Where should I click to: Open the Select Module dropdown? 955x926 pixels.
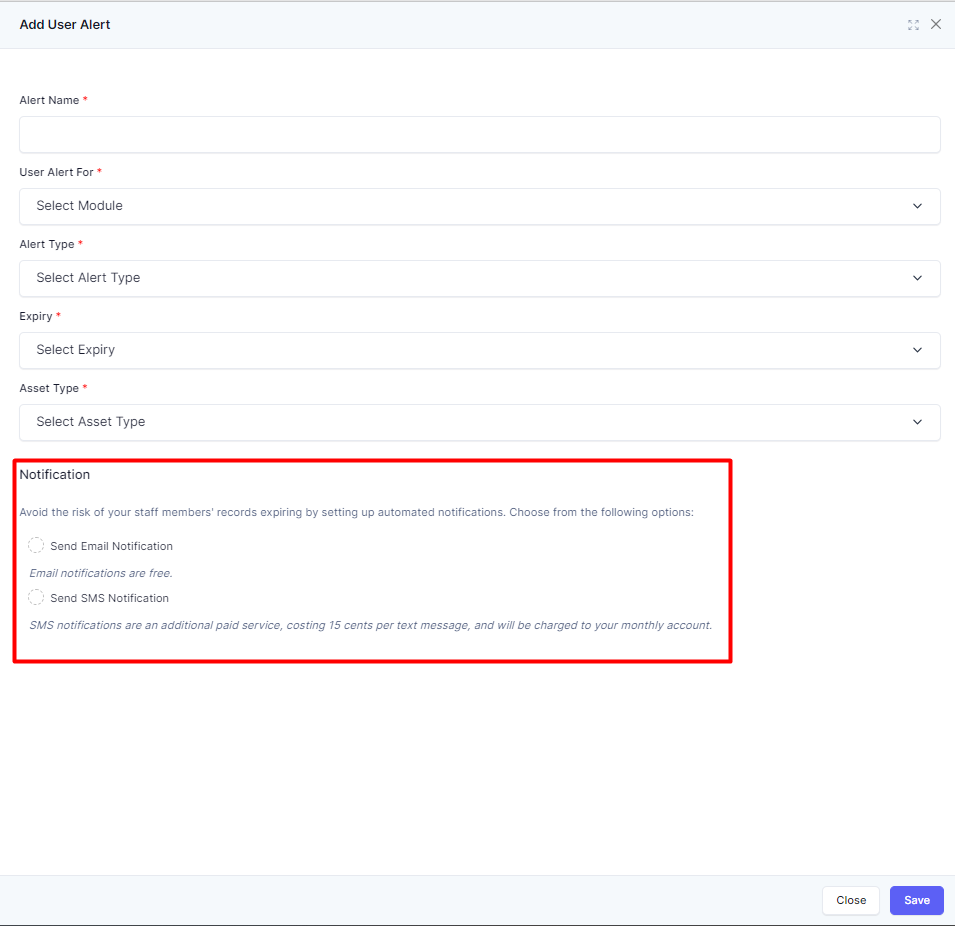point(480,207)
